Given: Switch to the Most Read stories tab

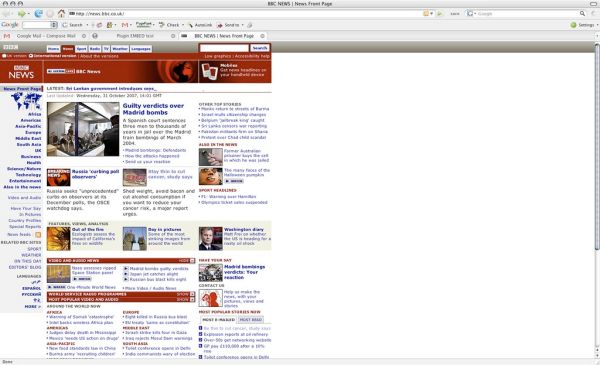Looking at the screenshot, I should pyautogui.click(x=251, y=319).
